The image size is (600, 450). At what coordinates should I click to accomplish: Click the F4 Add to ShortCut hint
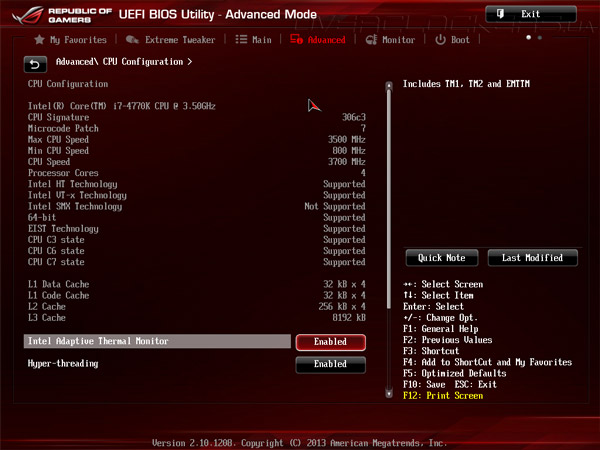[488, 362]
